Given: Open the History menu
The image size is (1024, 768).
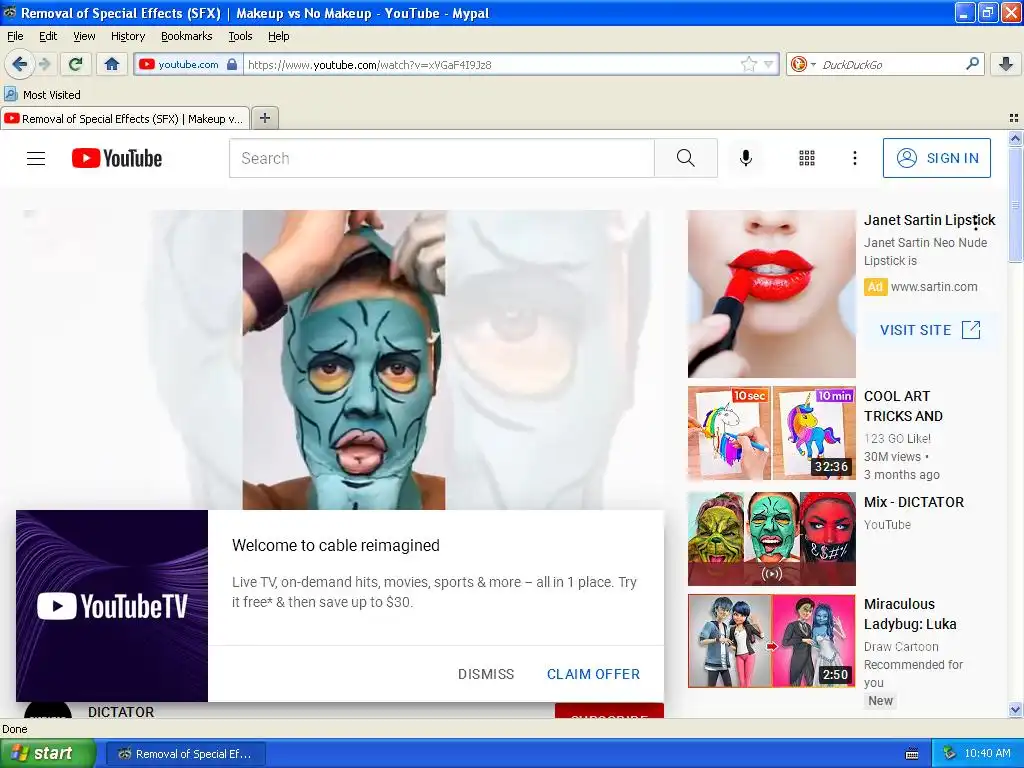Looking at the screenshot, I should pyautogui.click(x=127, y=36).
